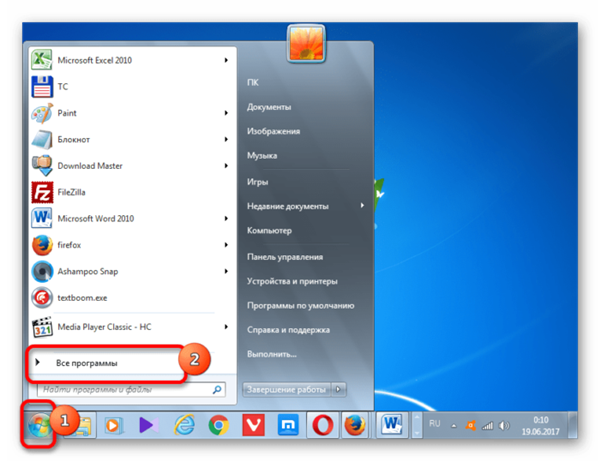Launch Internet Explorer from the taskbar

point(184,425)
